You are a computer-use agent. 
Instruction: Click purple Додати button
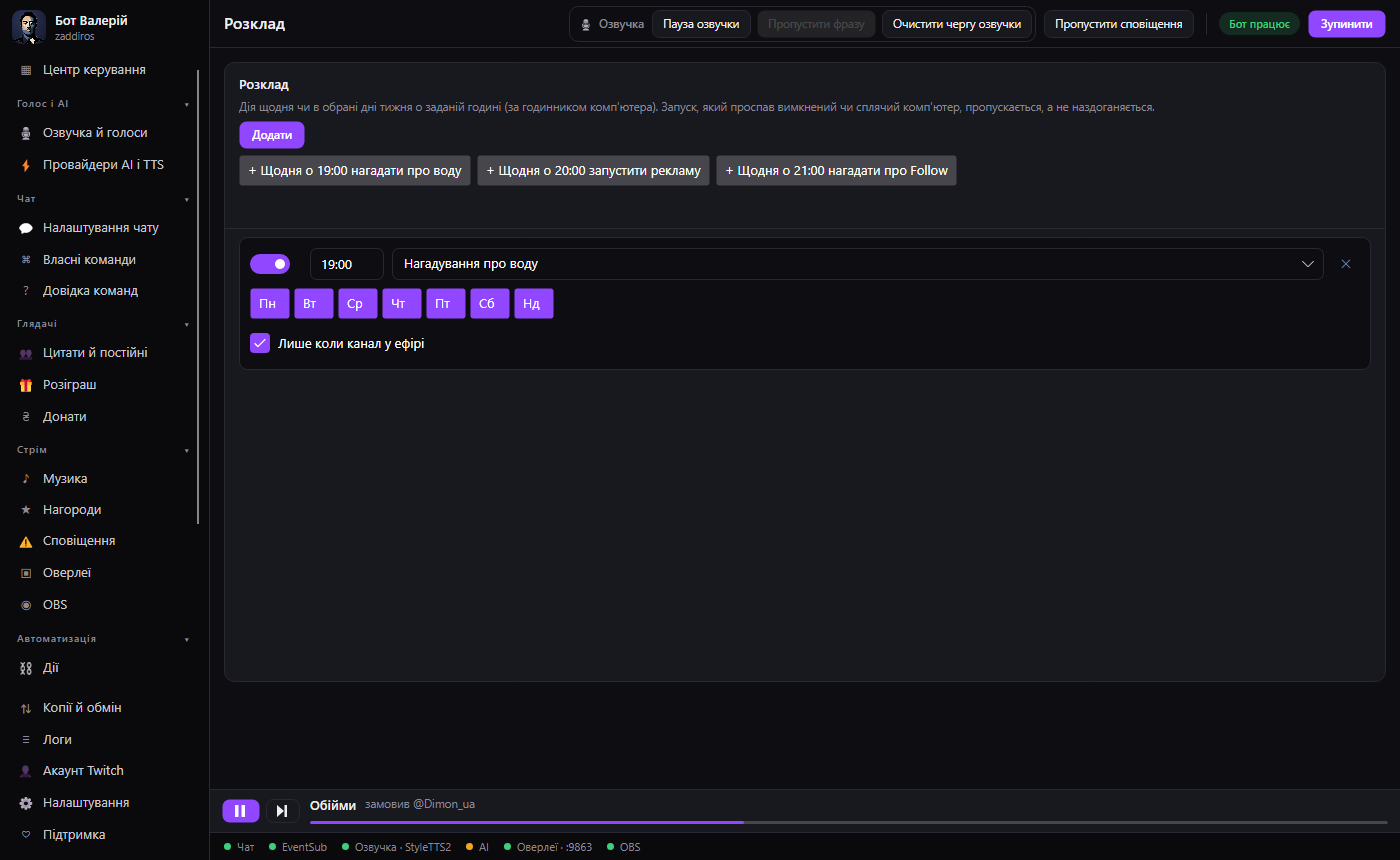(272, 135)
